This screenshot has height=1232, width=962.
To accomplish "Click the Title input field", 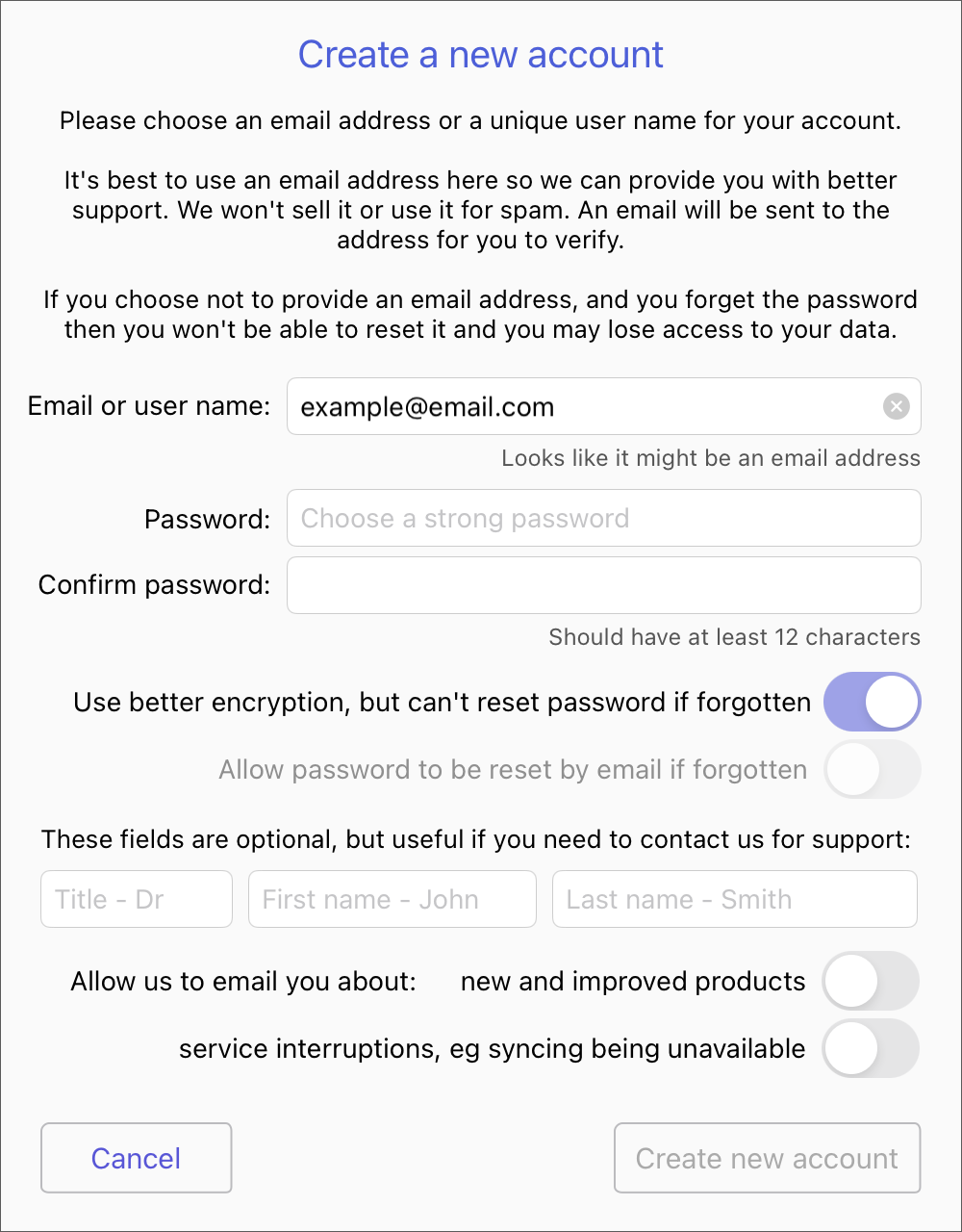I will click(x=136, y=900).
